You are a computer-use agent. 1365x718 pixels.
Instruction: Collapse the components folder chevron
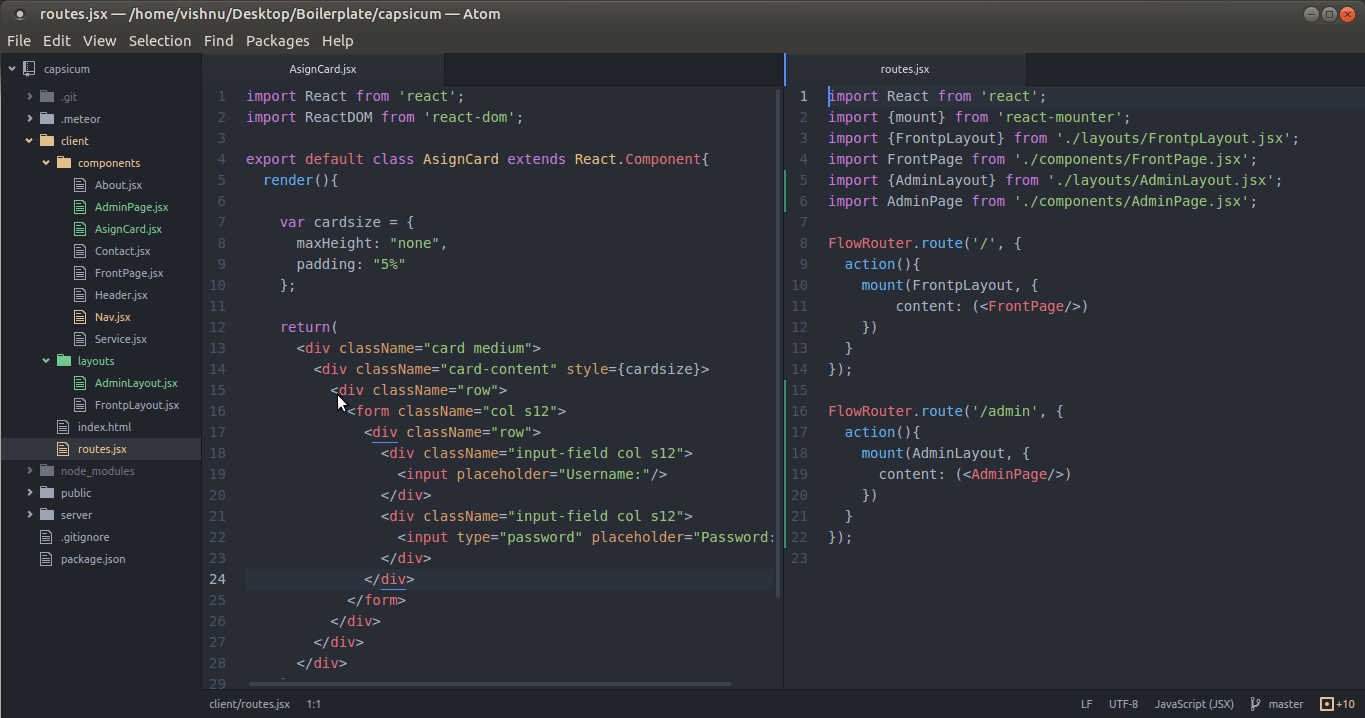(x=46, y=163)
